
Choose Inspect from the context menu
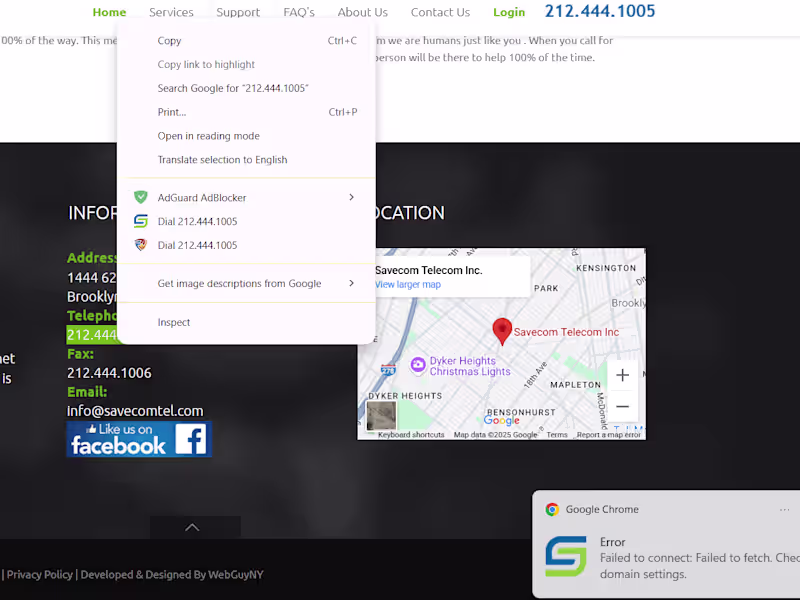173,322
